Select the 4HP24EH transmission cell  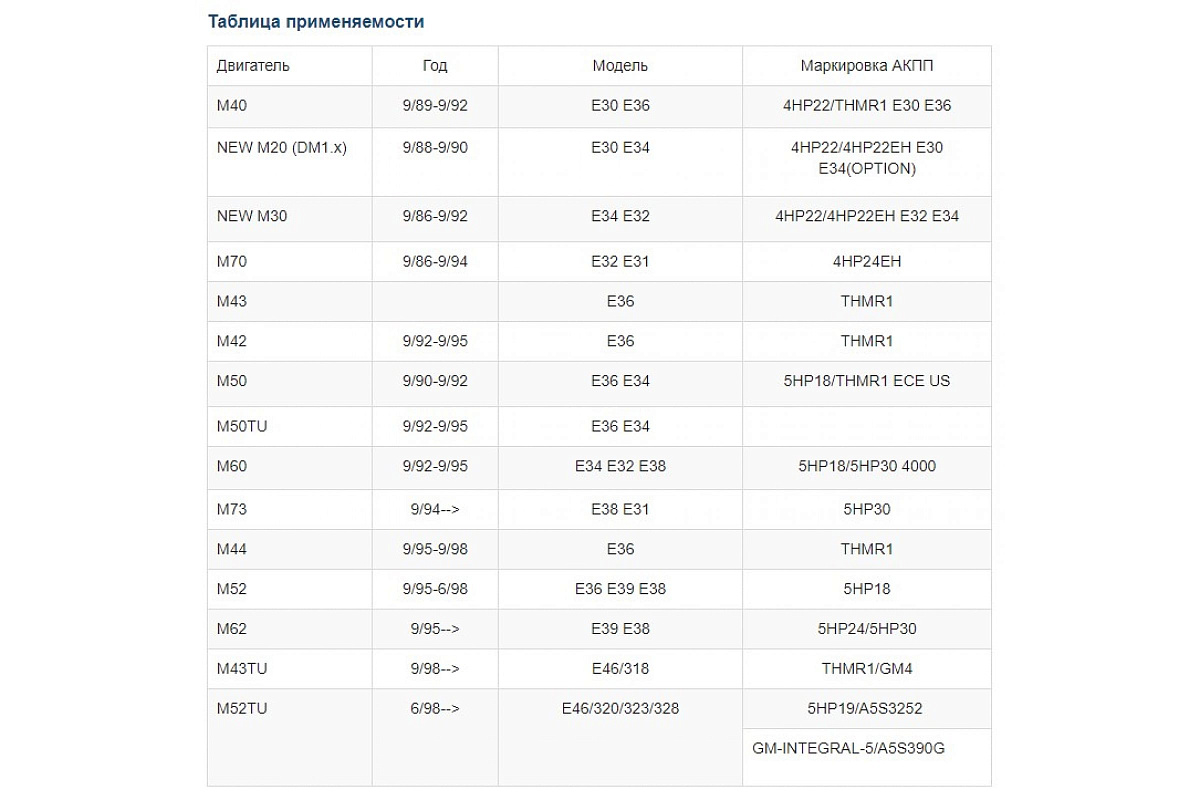867,262
